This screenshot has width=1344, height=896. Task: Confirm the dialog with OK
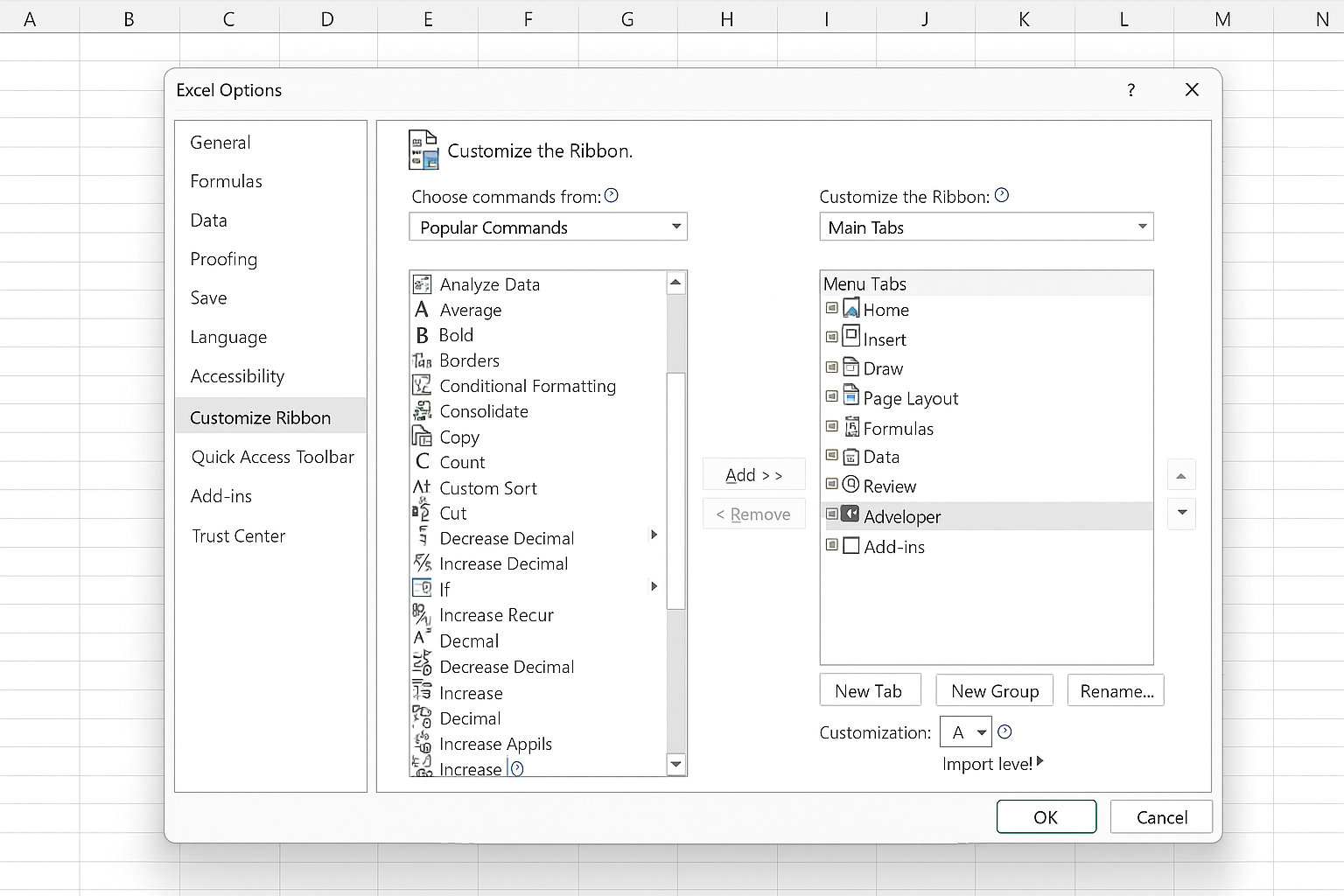[x=1046, y=816]
